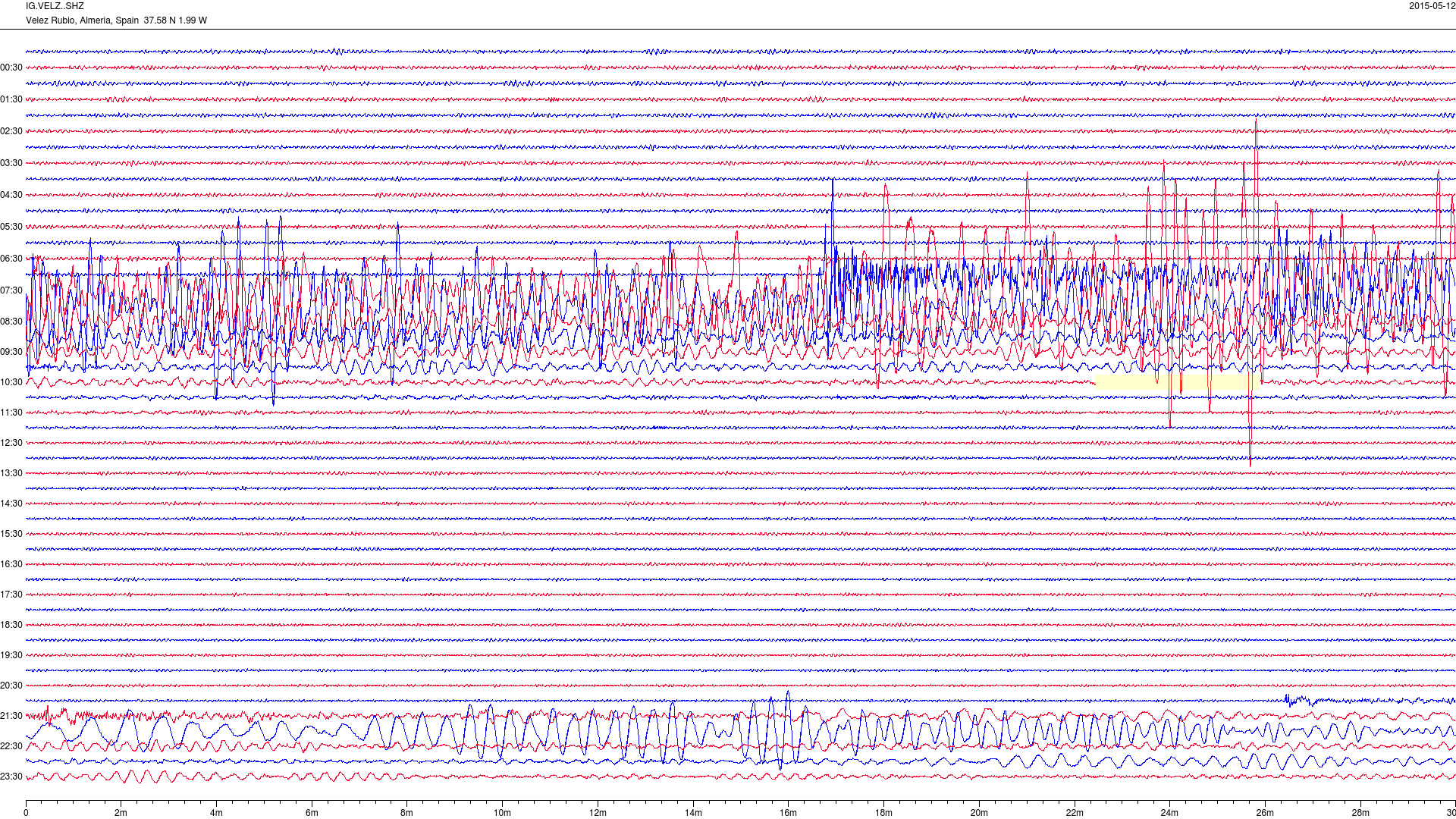The image size is (1456, 819).
Task: Select the 21:30 time row label
Action: point(11,716)
